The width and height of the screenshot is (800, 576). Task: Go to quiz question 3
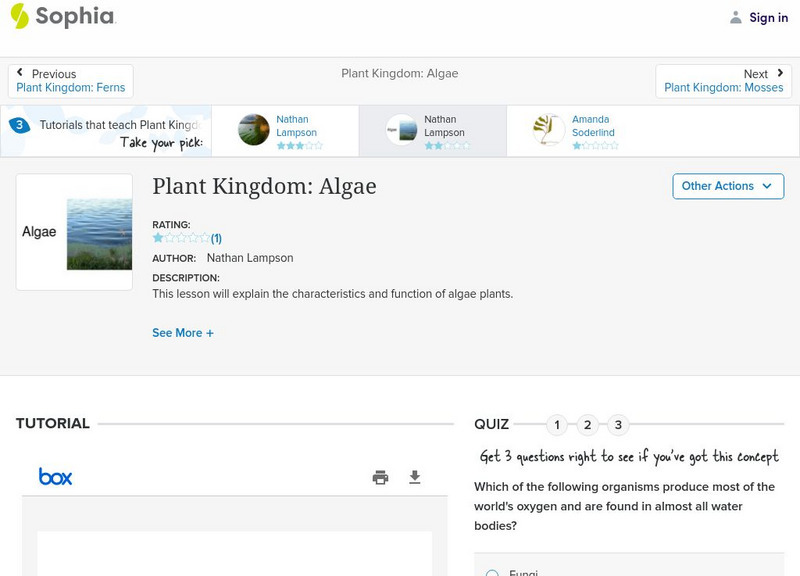tap(618, 425)
